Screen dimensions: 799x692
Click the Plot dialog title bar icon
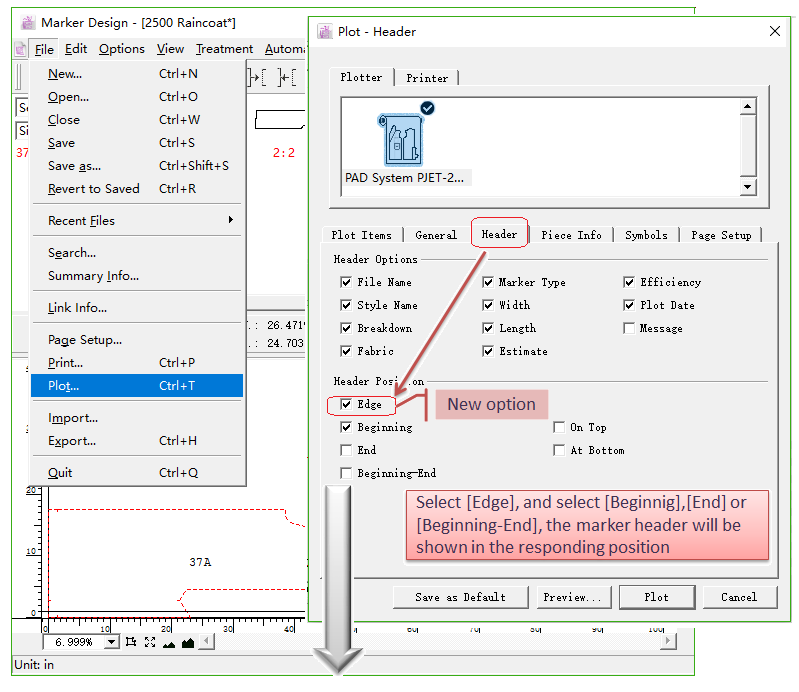[325, 32]
